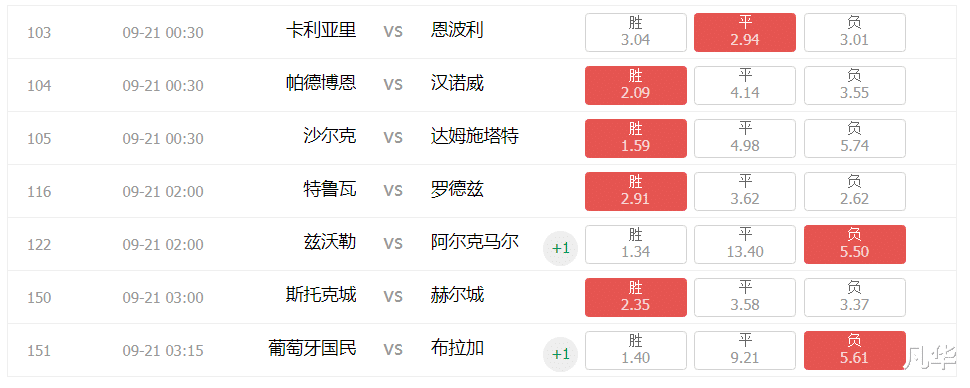This screenshot has height=388, width=970.
Task: Pick 负 3.55 in match 104
Action: (x=855, y=85)
